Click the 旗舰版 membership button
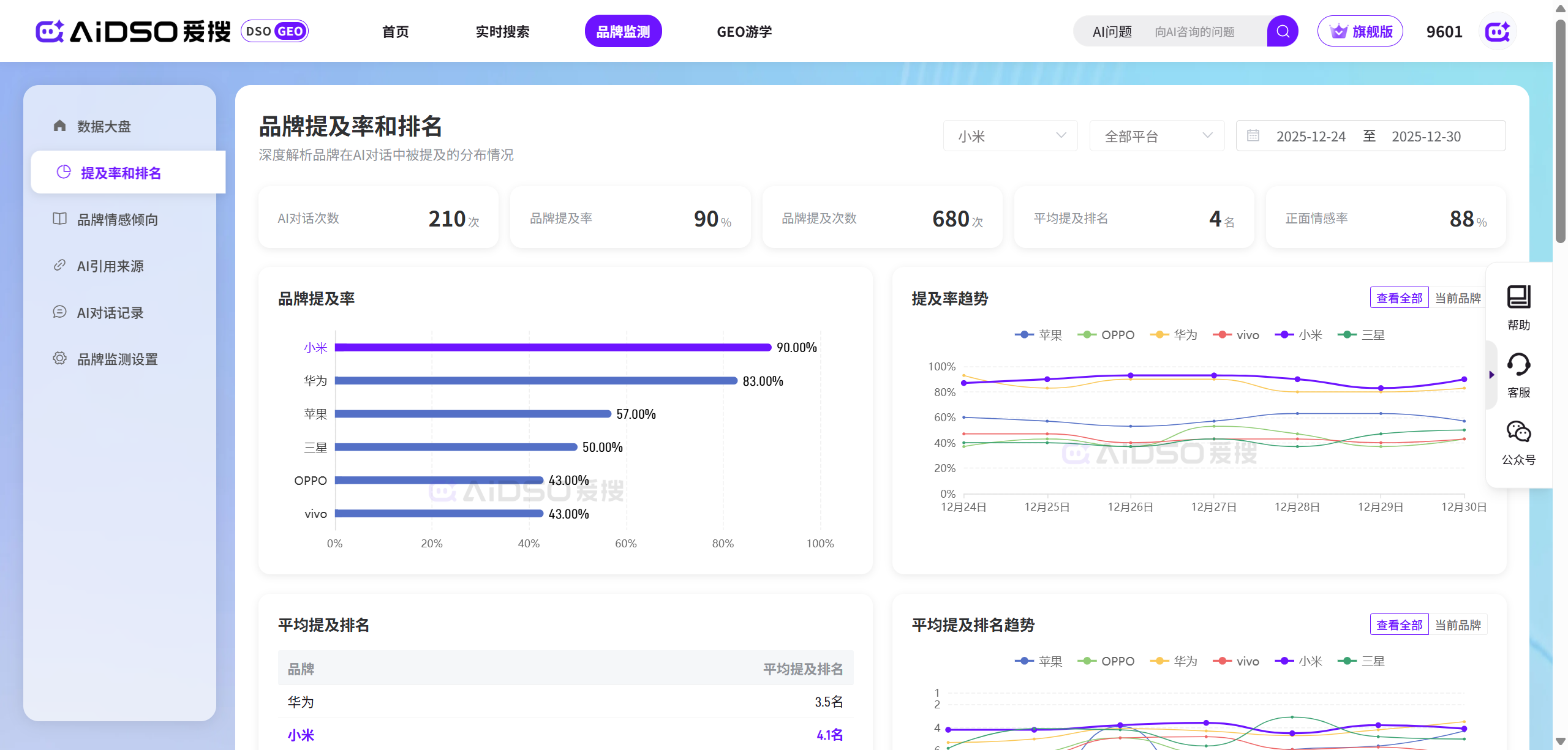1568x750 pixels. [1360, 31]
